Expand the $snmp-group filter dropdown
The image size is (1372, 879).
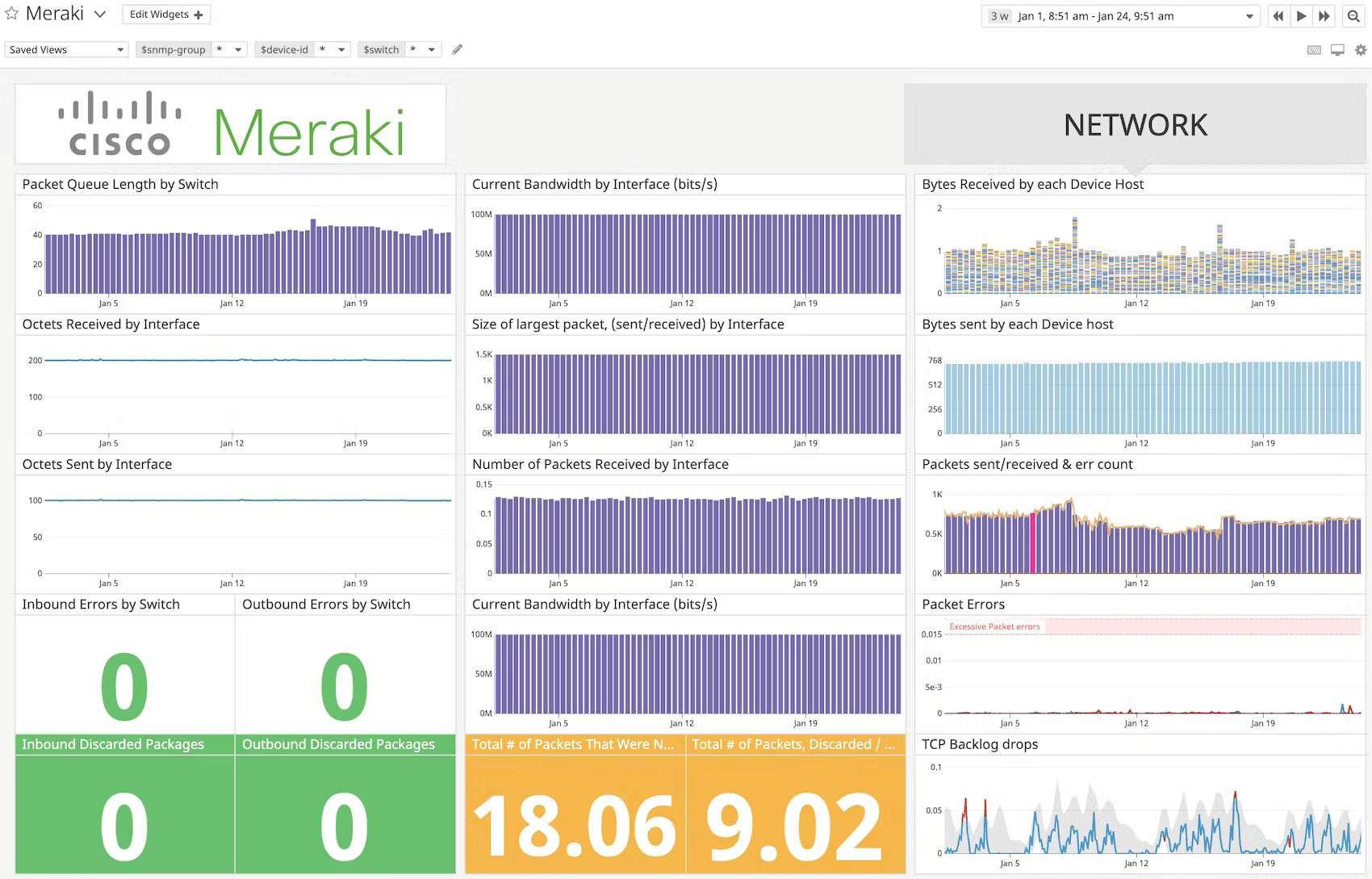click(x=239, y=49)
